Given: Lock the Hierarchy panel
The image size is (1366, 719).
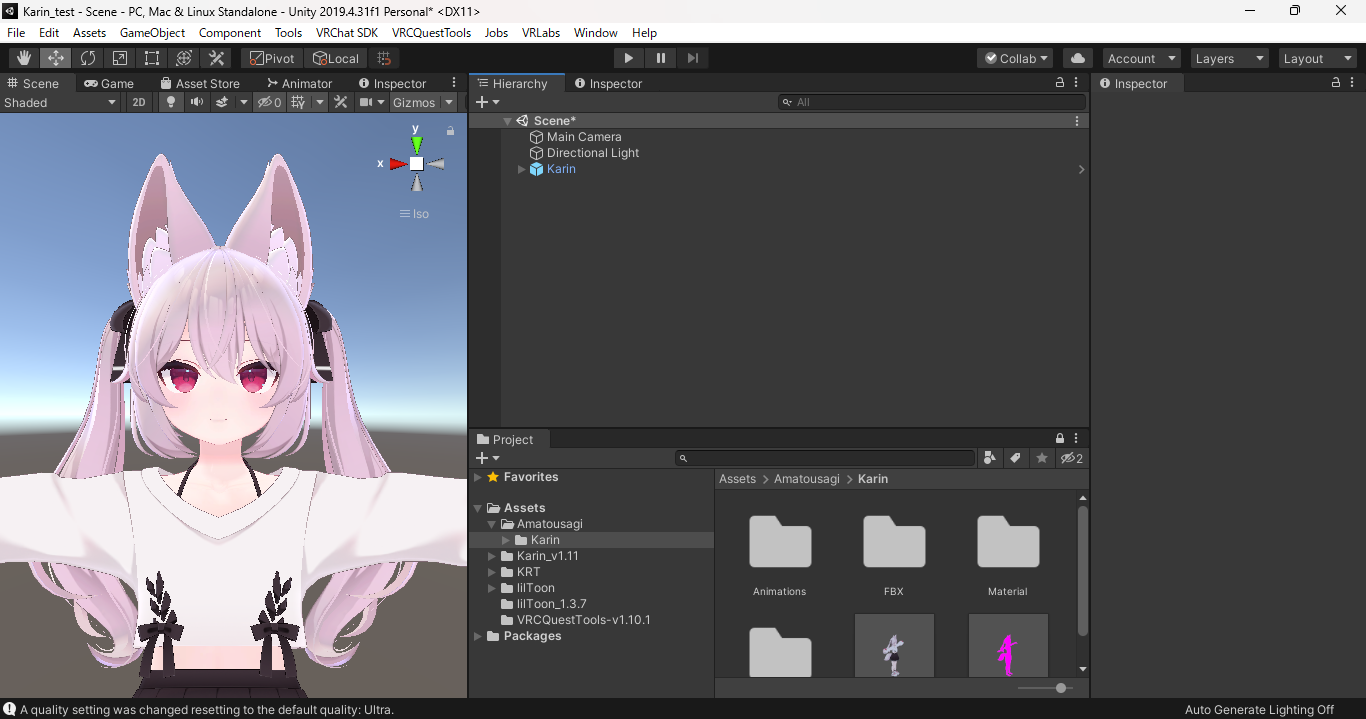Looking at the screenshot, I should (x=1060, y=83).
